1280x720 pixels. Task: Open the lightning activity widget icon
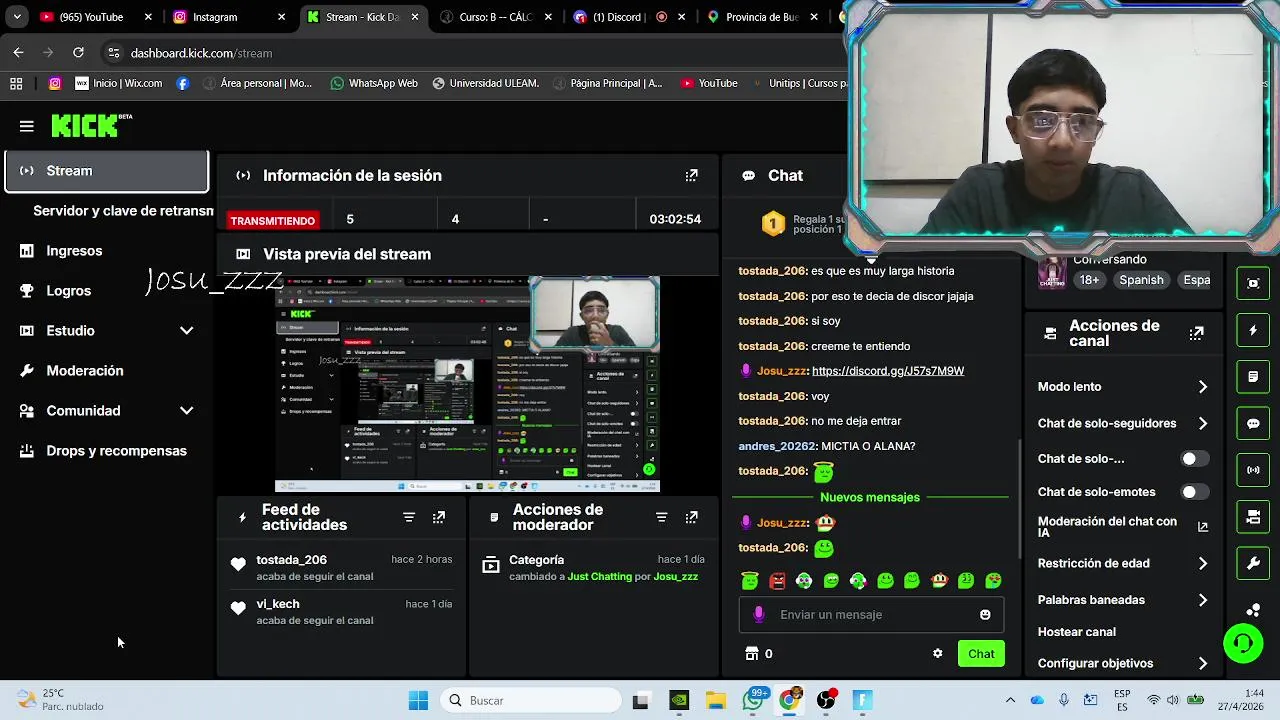(x=1253, y=330)
